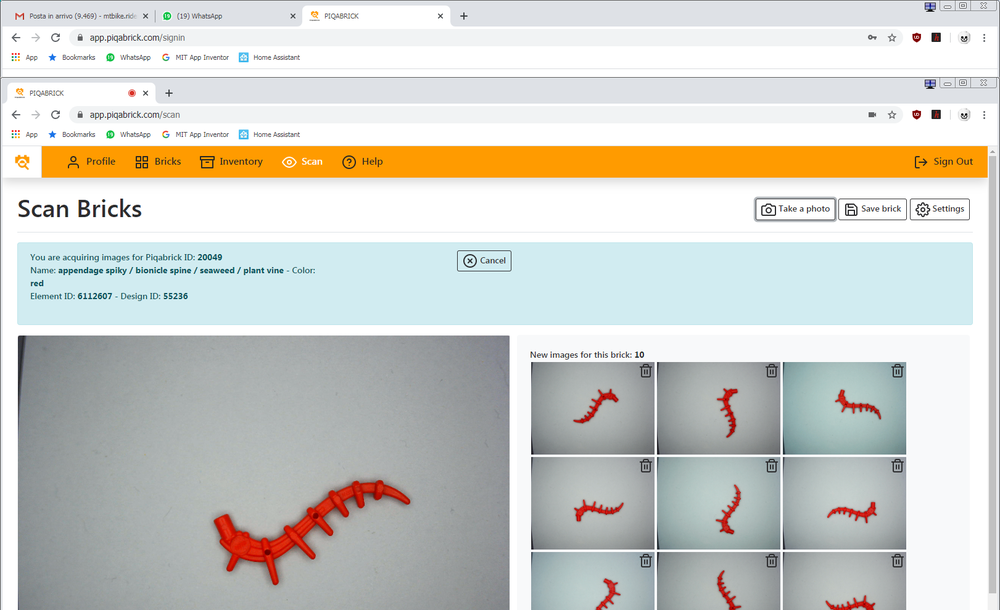1000x610 pixels.
Task: Delete first image in the bottom row
Action: click(645, 560)
